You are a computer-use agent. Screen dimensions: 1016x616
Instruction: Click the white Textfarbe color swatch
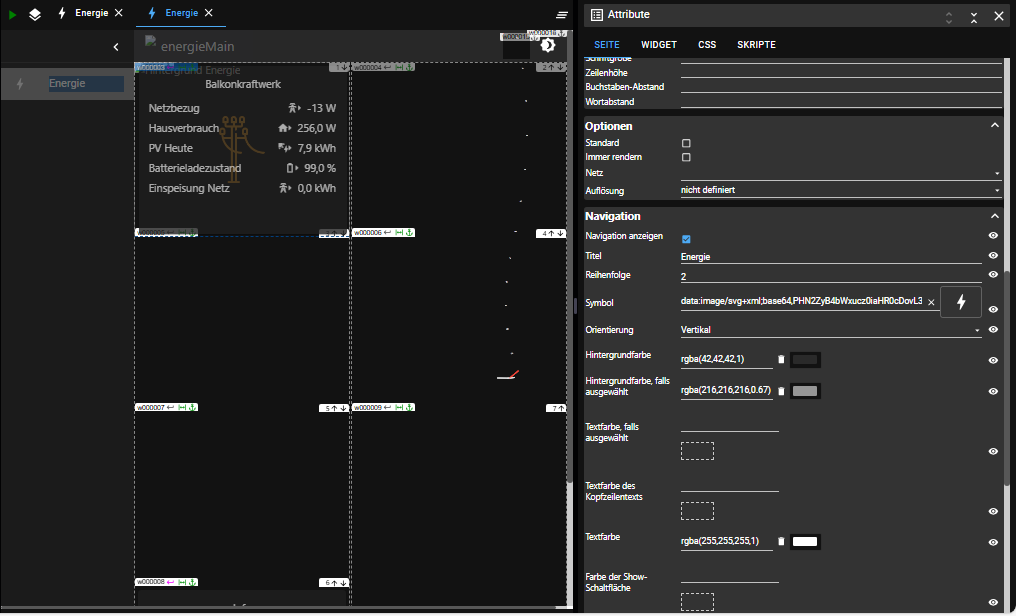click(805, 542)
